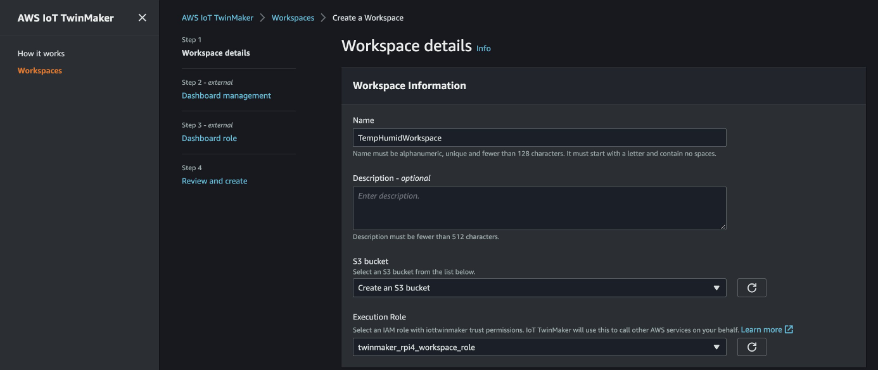Viewport: 879px width, 370px height.
Task: Close the AWS IoT TwinMaker side navigation
Action: tap(142, 18)
